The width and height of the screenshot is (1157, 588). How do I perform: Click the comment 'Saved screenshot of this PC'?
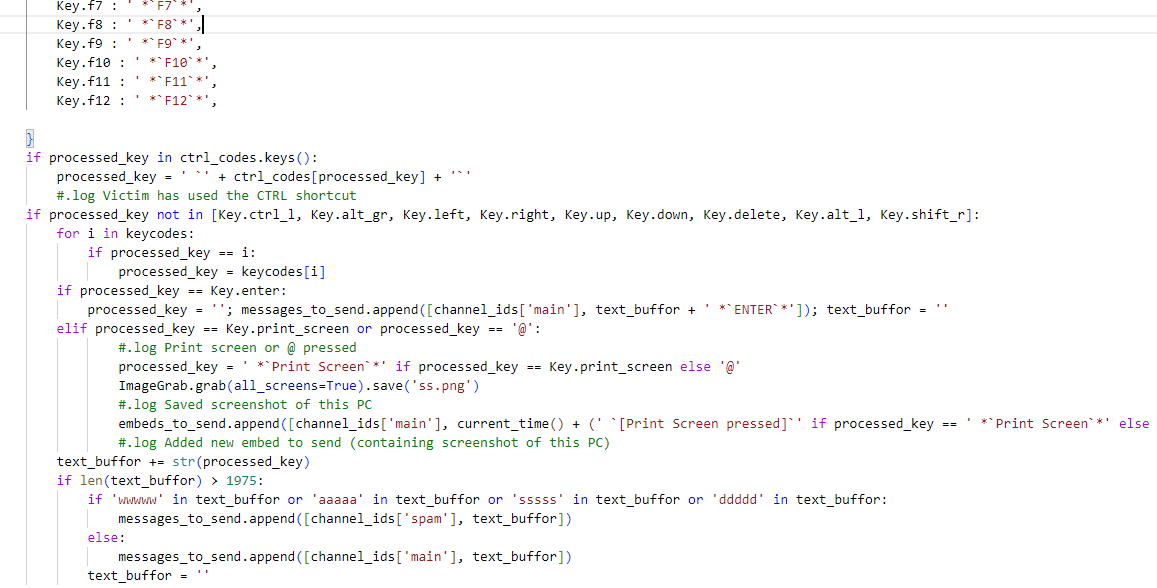[268, 404]
